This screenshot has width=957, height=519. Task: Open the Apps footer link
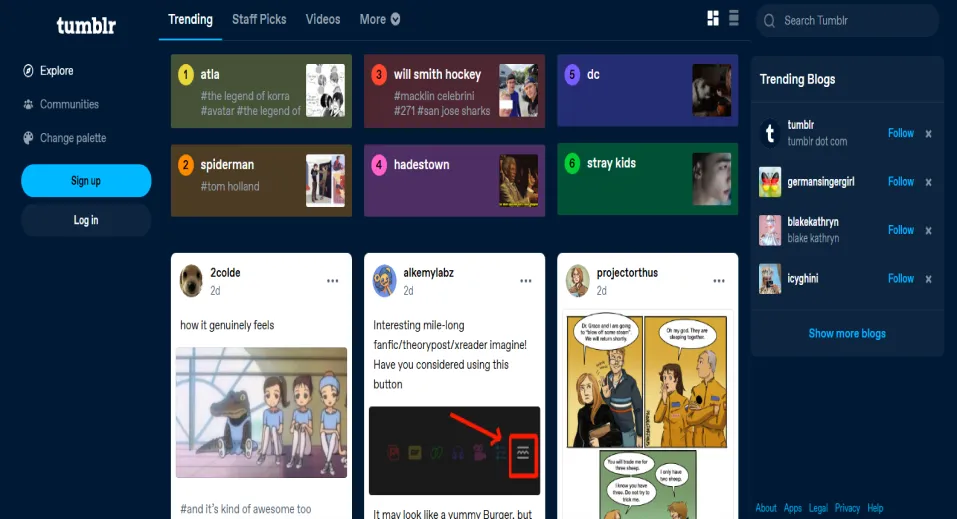pyautogui.click(x=793, y=508)
